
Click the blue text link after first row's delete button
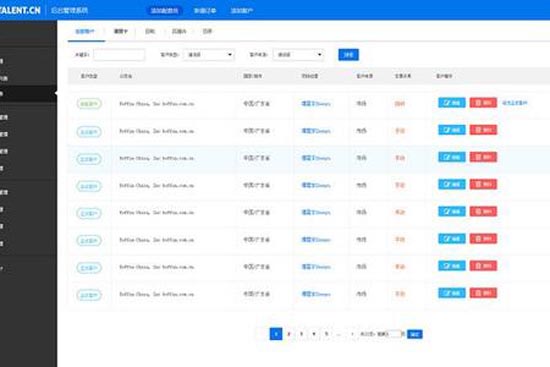click(515, 103)
